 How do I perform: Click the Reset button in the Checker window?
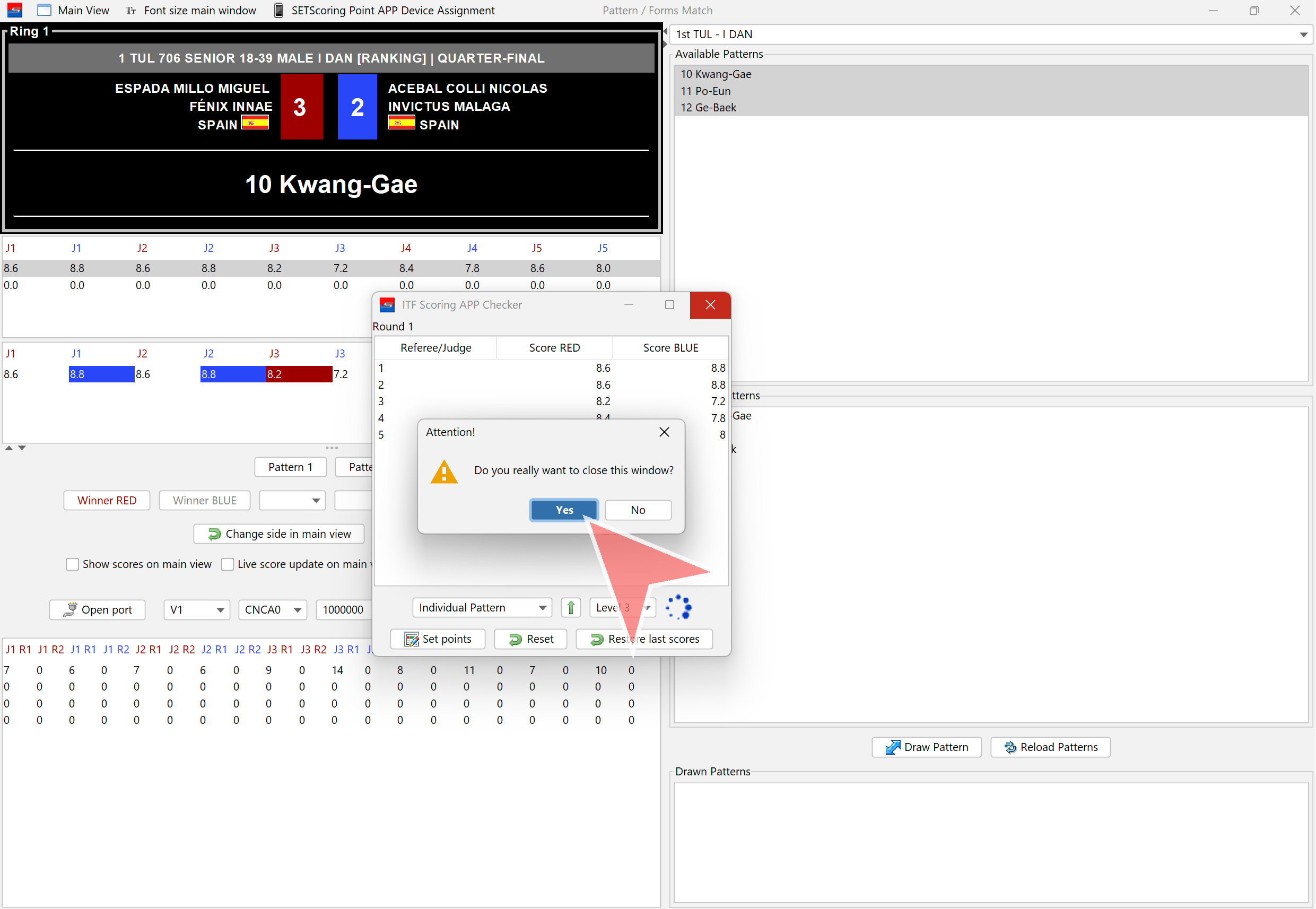(530, 639)
